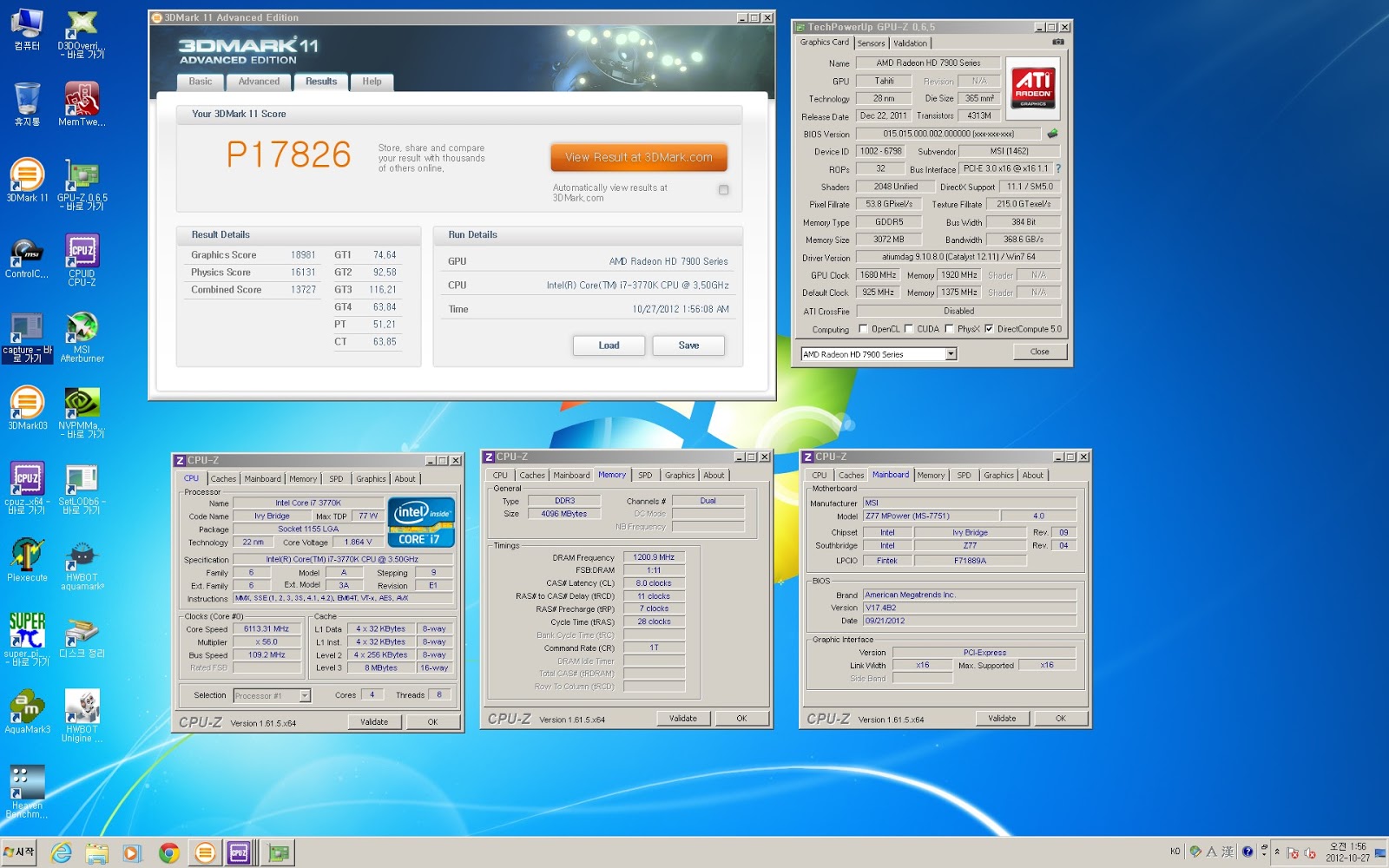The width and height of the screenshot is (1389, 868).
Task: Select the Recycle Bin desktop icon
Action: click(27, 104)
